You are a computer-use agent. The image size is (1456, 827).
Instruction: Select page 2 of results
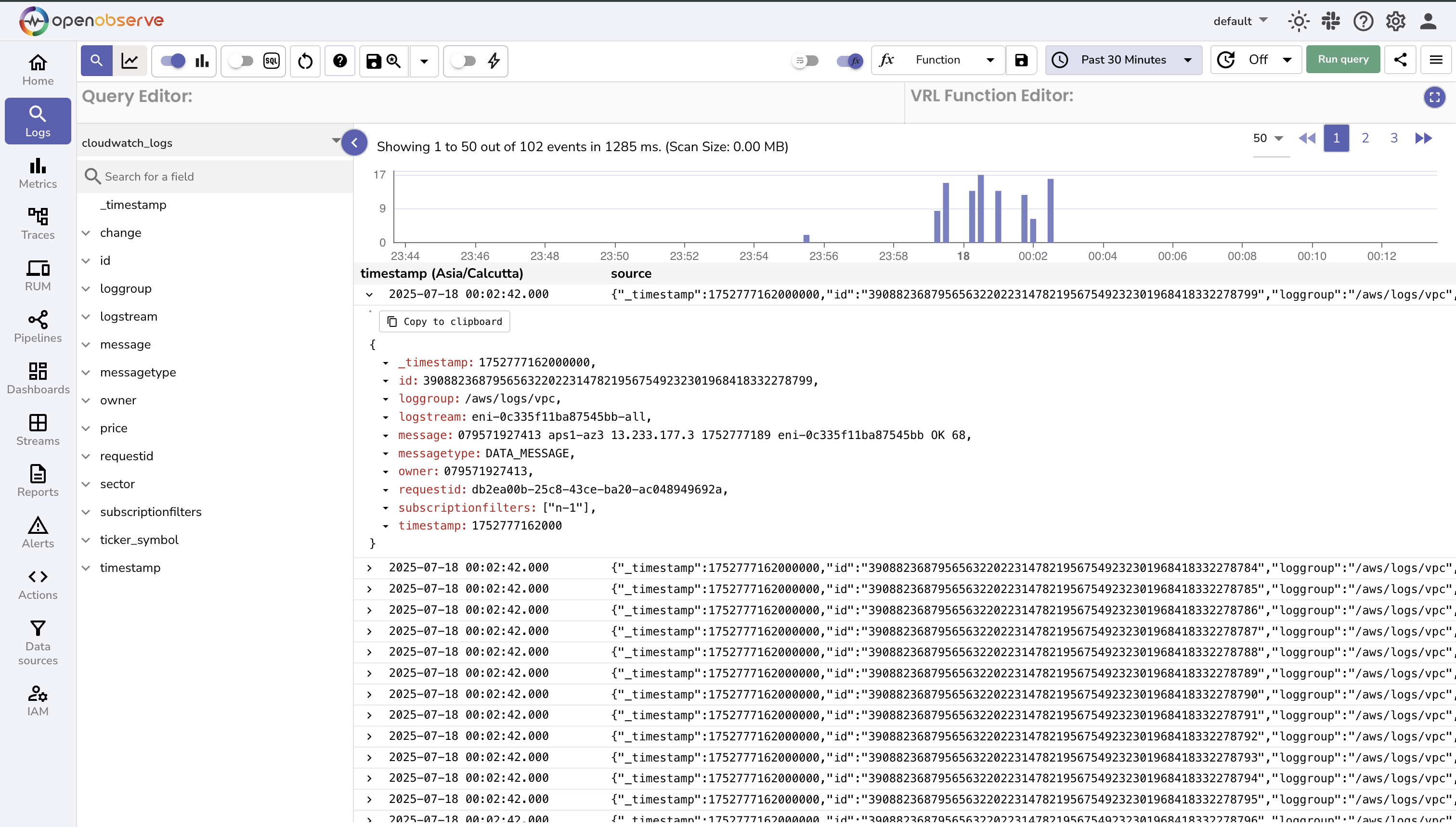1365,138
